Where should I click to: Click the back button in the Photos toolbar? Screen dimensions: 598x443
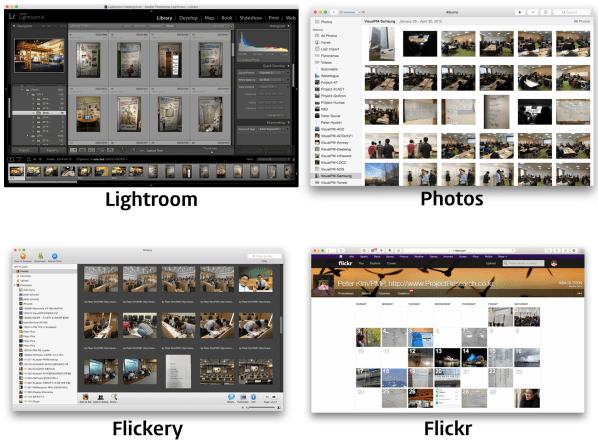click(334, 12)
